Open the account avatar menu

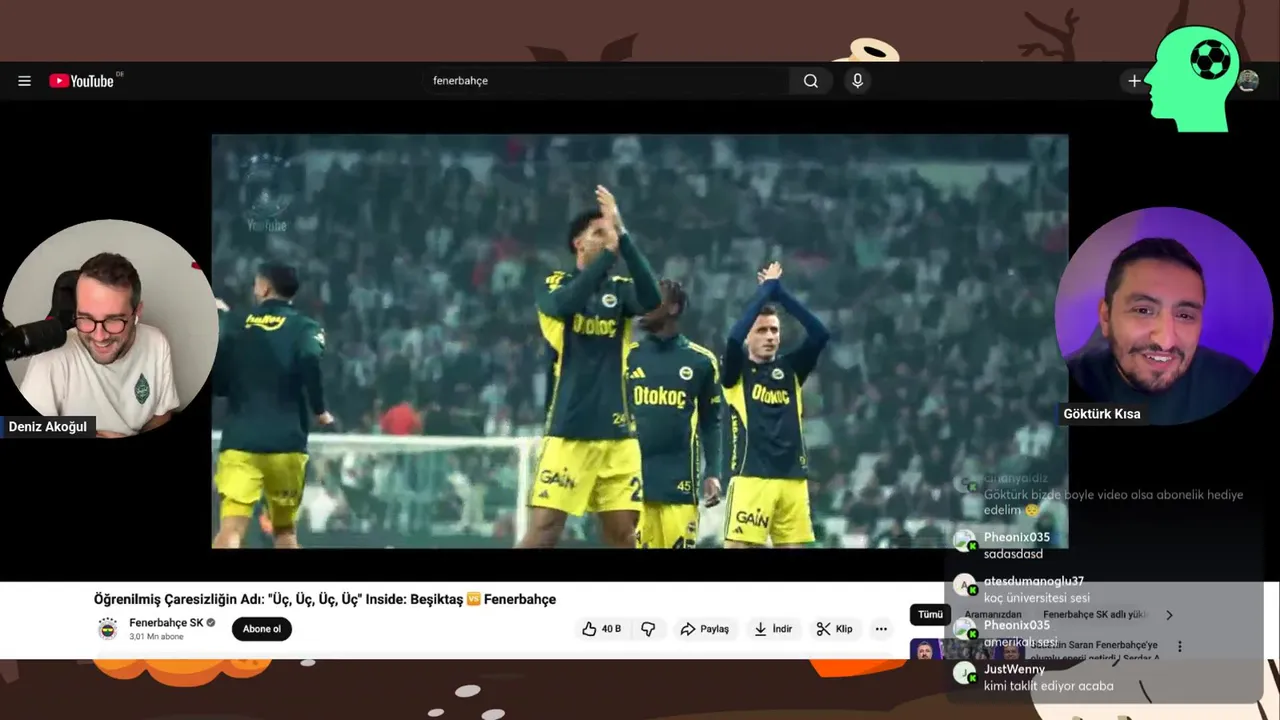coord(1248,81)
